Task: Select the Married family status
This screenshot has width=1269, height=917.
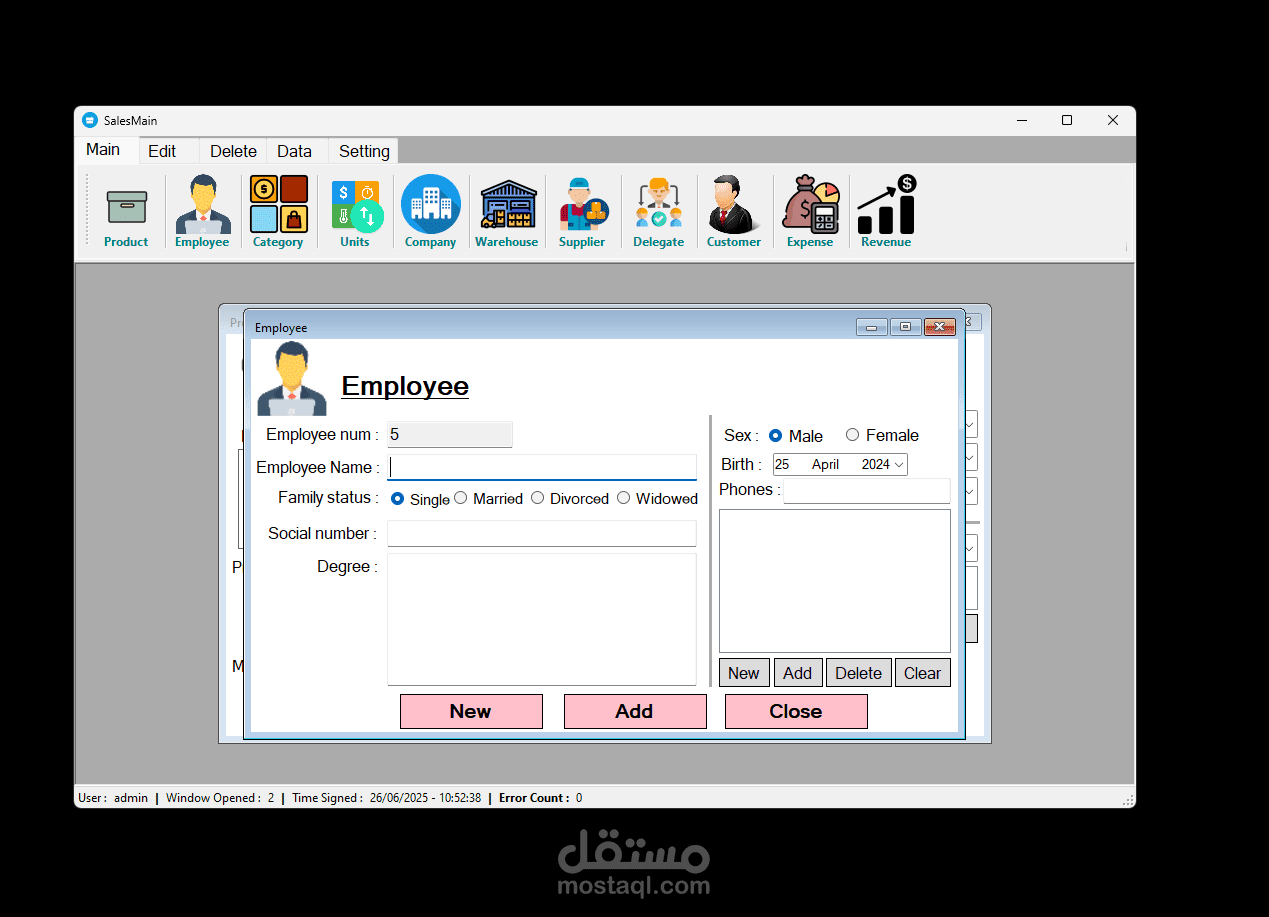Action: pyautogui.click(x=488, y=498)
